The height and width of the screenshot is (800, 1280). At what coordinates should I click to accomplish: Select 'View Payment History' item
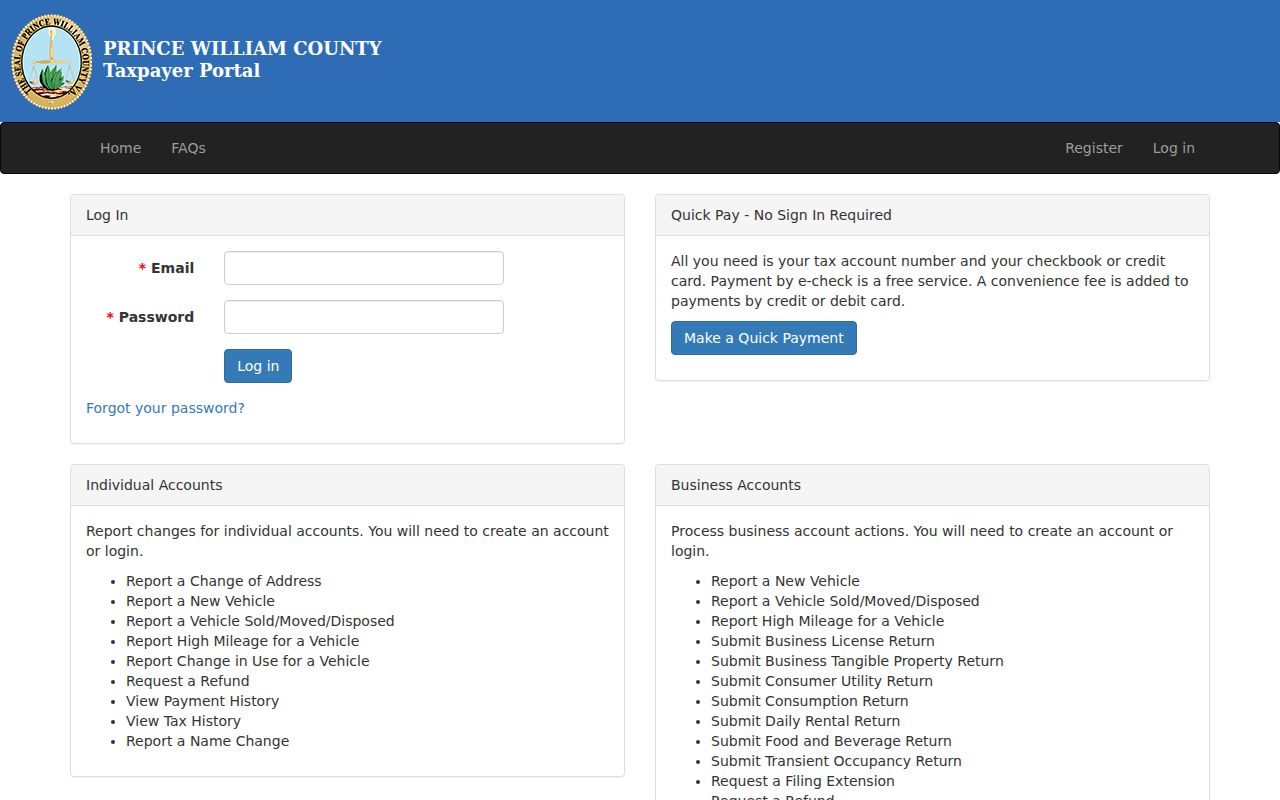202,701
